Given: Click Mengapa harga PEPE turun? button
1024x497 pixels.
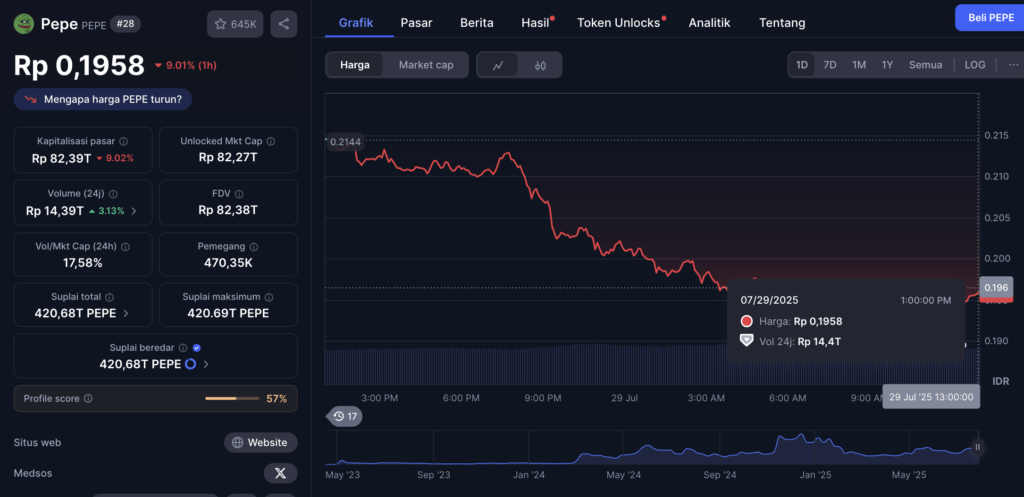Looking at the screenshot, I should pos(103,99).
